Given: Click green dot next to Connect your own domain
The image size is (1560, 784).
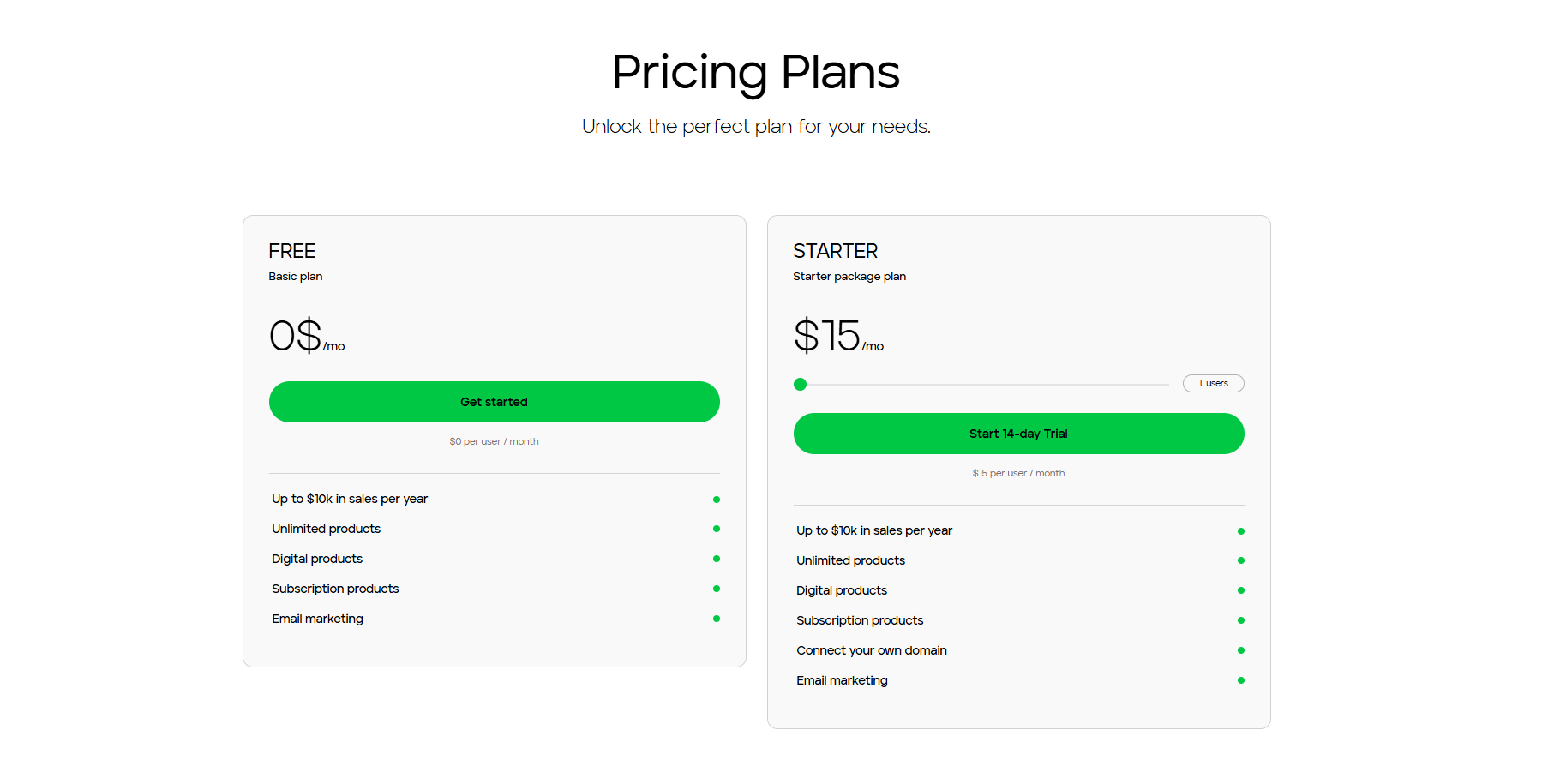Looking at the screenshot, I should point(1241,650).
